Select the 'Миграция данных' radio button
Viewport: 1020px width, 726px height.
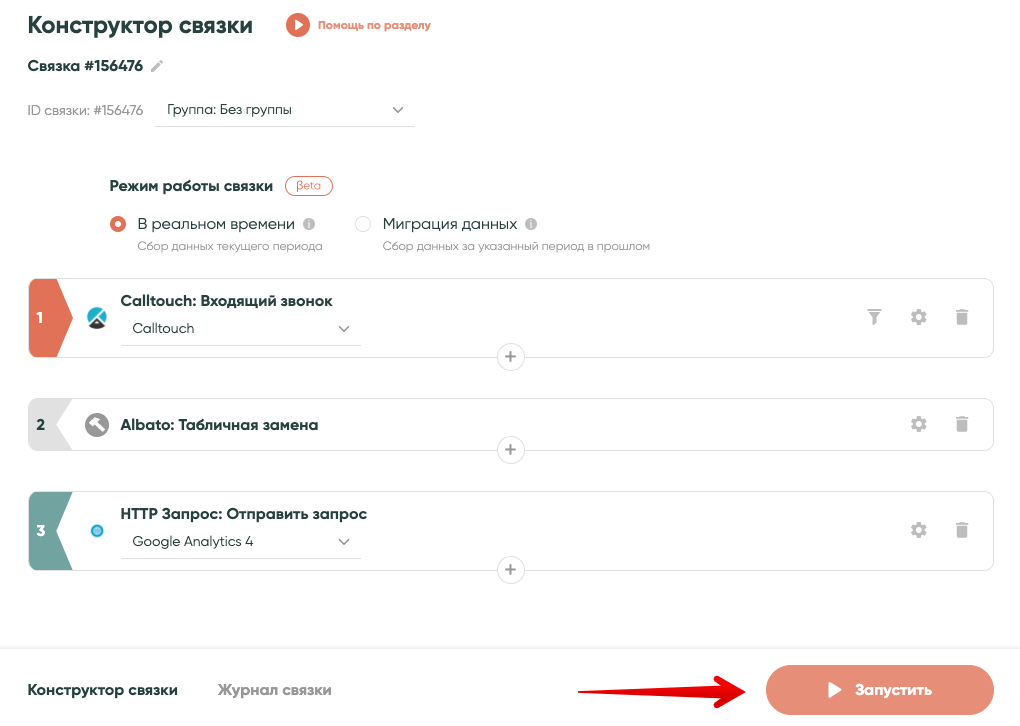click(363, 224)
